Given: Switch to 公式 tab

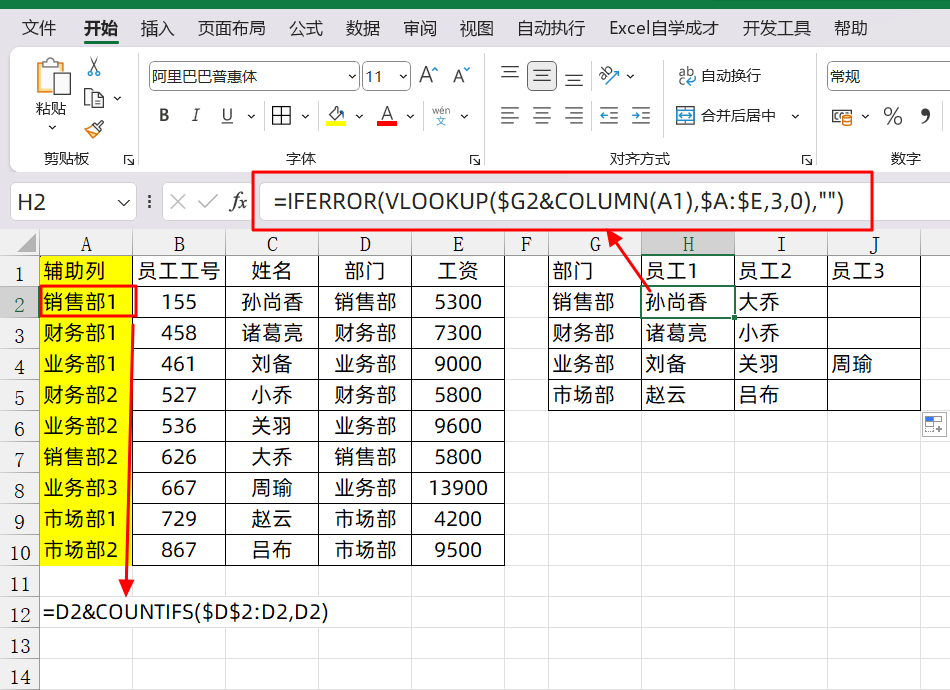Looking at the screenshot, I should (305, 28).
